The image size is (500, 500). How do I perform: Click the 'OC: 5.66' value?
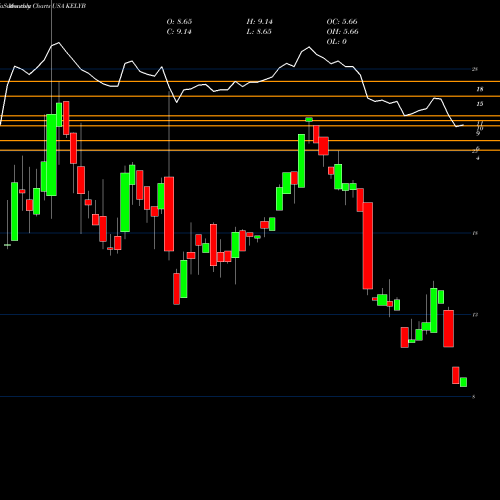[x=342, y=22]
